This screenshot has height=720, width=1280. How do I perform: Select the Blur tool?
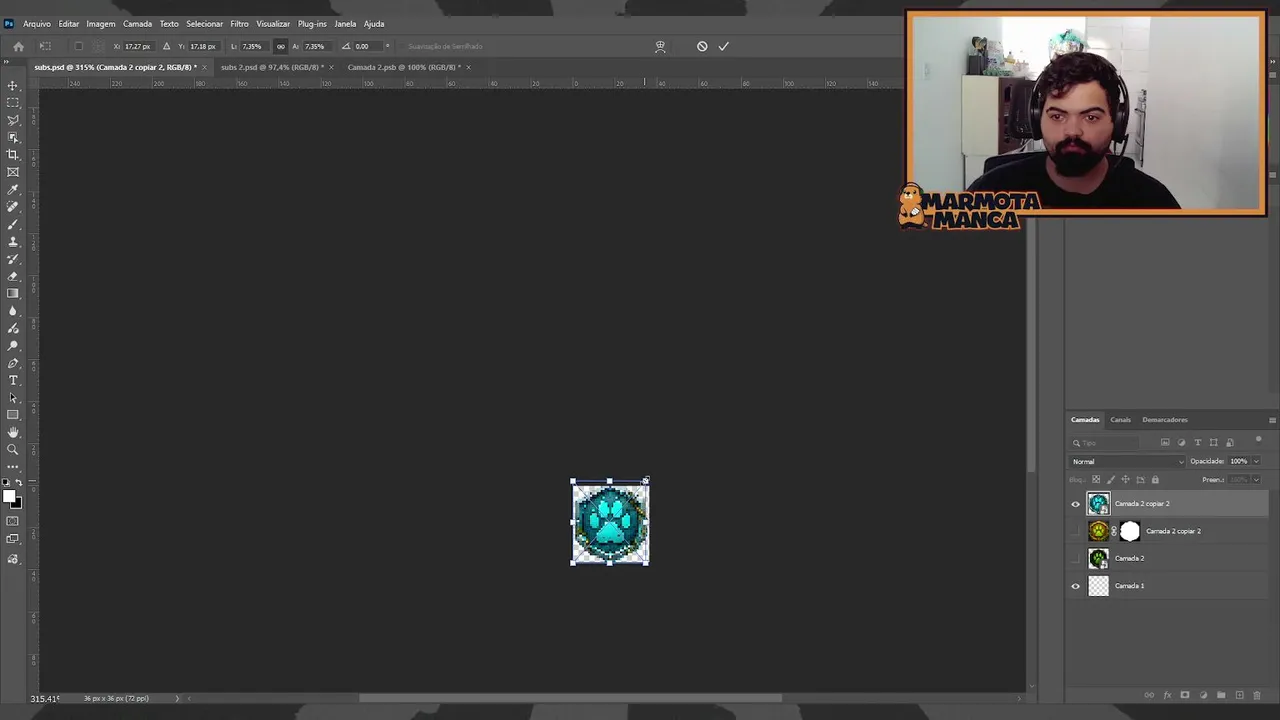click(x=13, y=311)
